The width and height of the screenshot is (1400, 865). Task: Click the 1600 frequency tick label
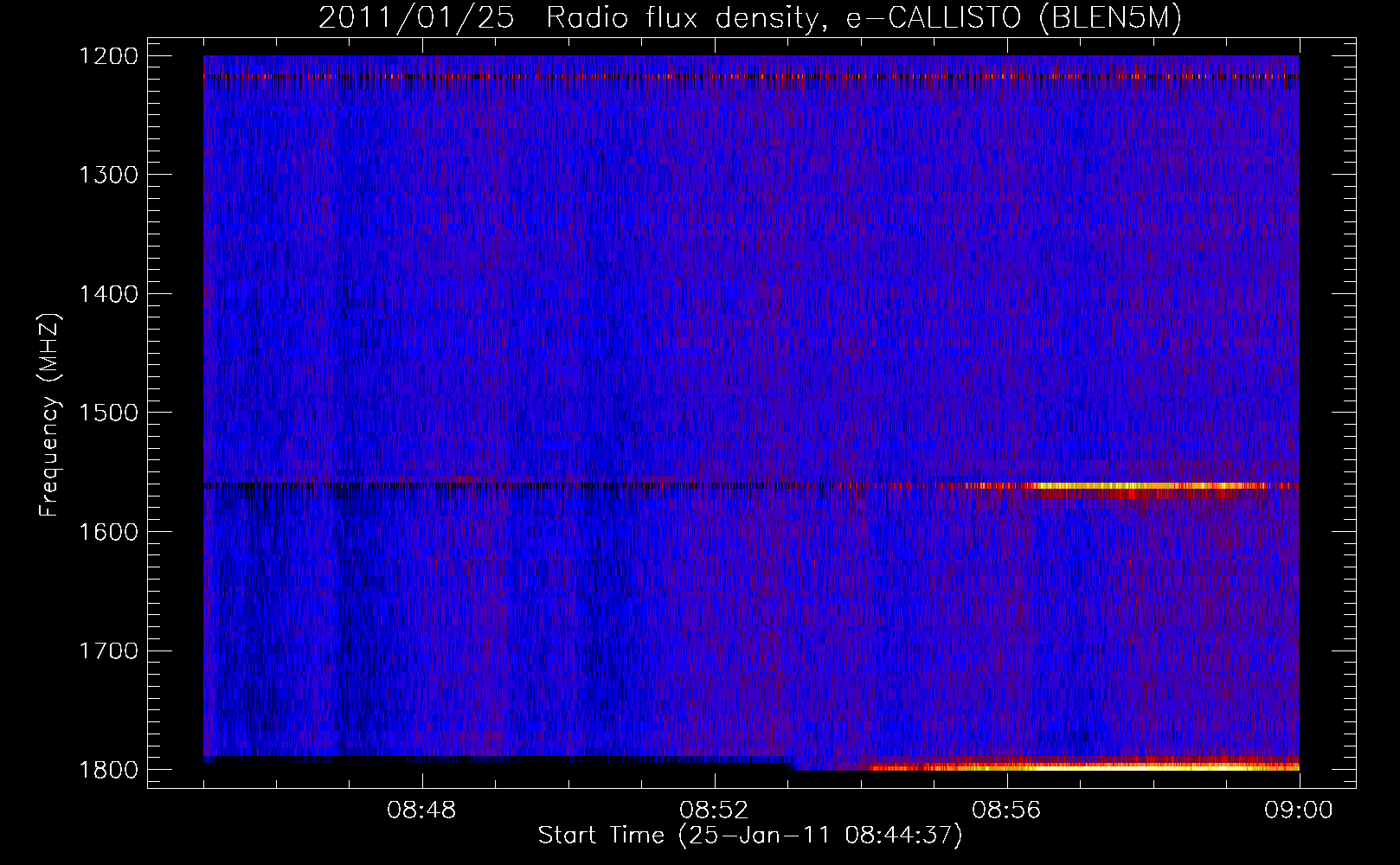pyautogui.click(x=109, y=532)
